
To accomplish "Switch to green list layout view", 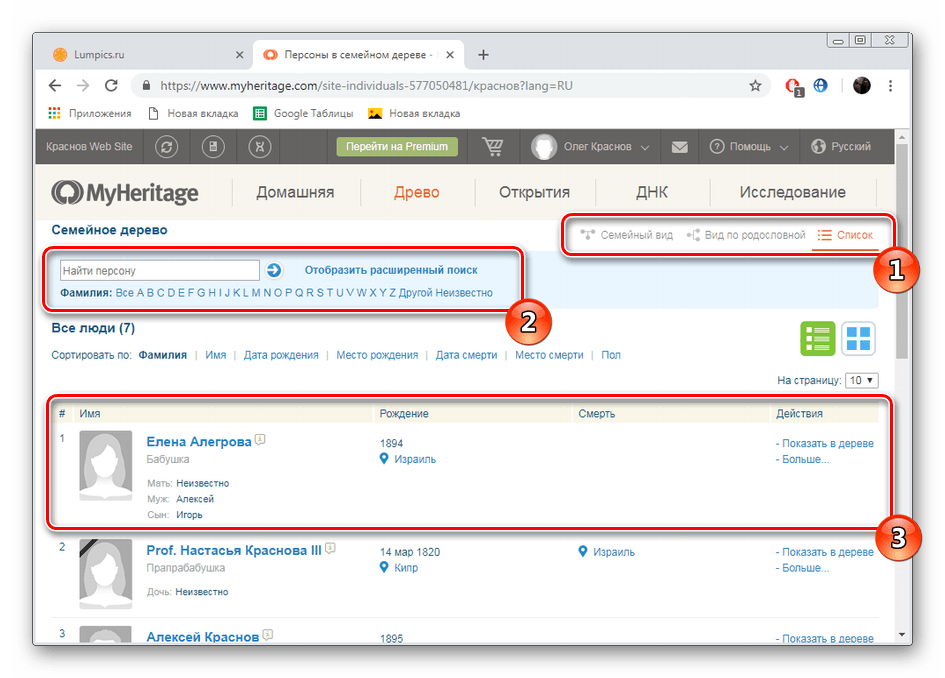I will point(817,338).
